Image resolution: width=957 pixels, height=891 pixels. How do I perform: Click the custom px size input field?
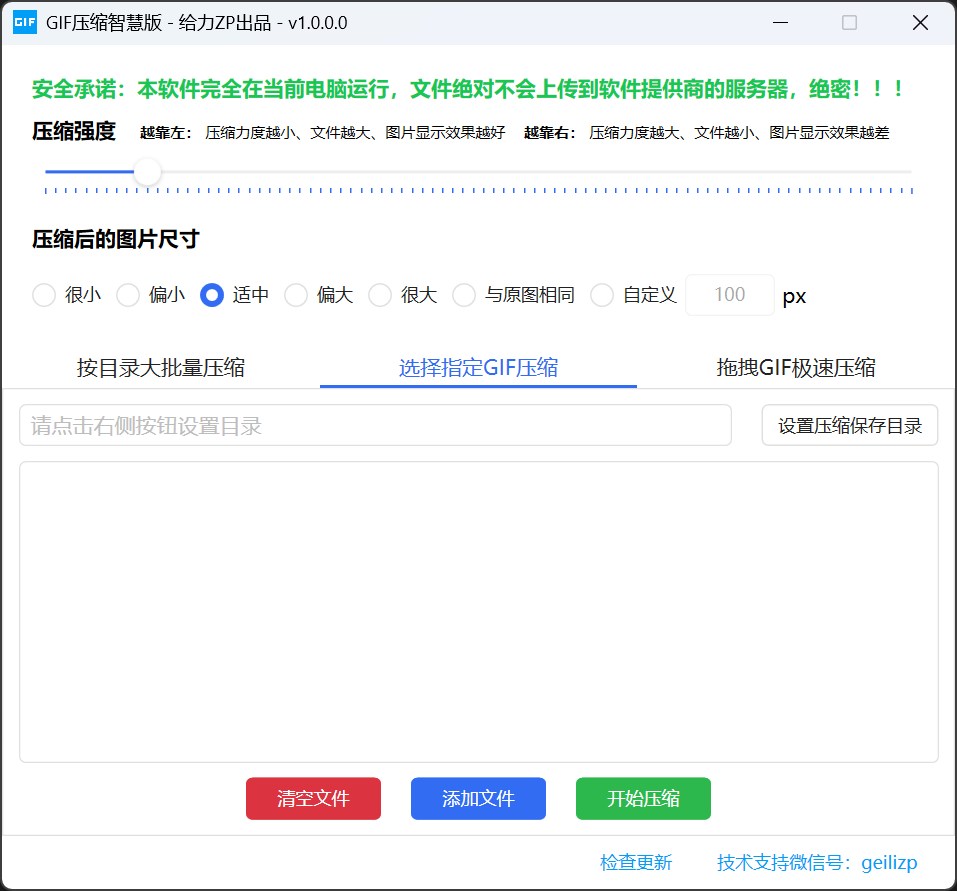point(730,295)
